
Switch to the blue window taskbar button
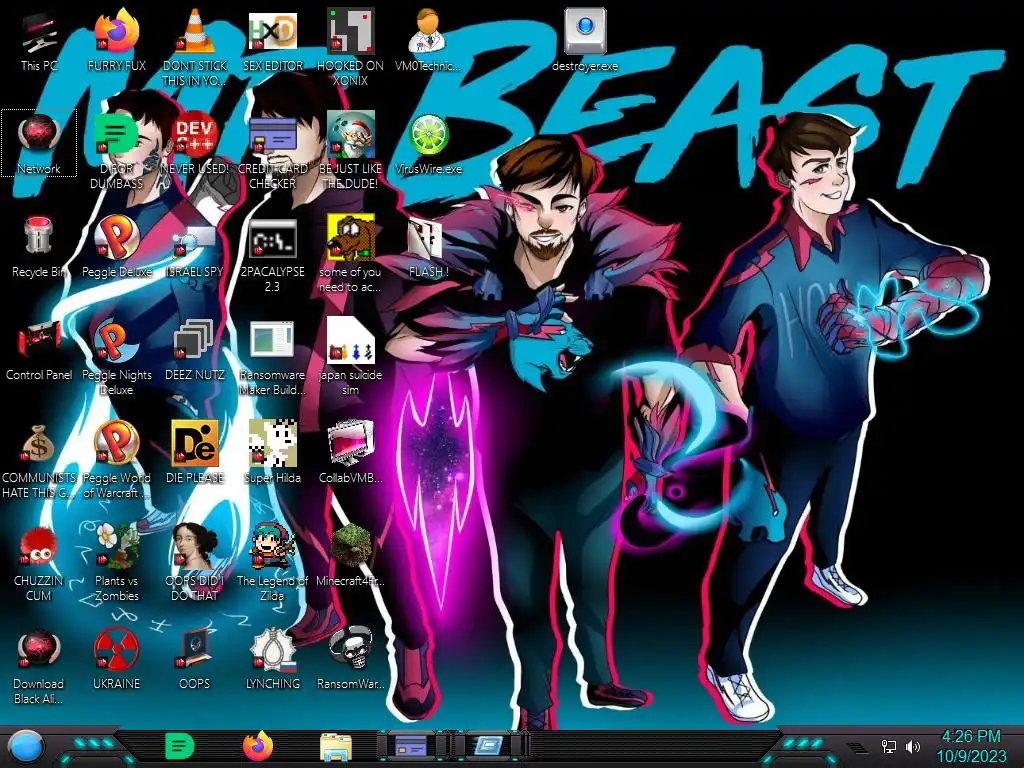[488, 746]
